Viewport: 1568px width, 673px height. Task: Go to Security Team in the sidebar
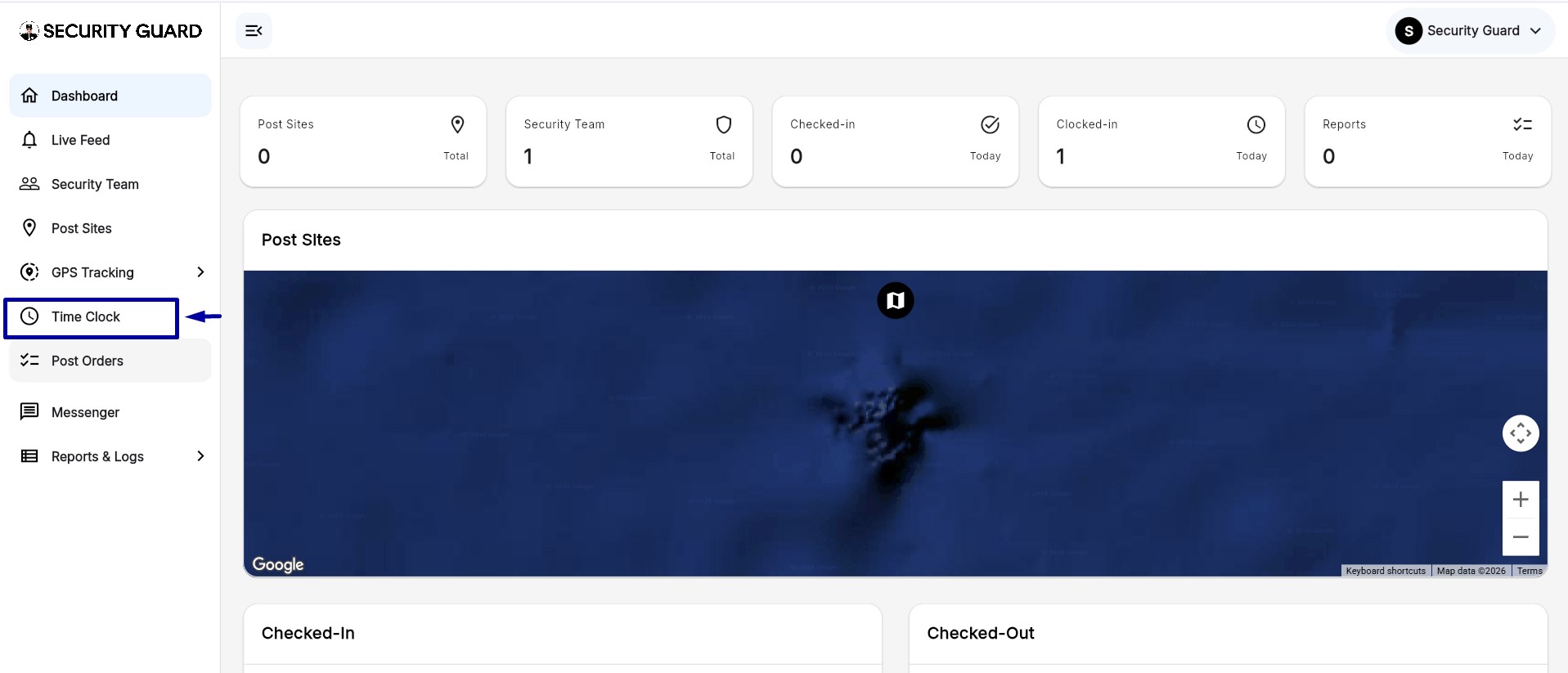click(x=110, y=184)
